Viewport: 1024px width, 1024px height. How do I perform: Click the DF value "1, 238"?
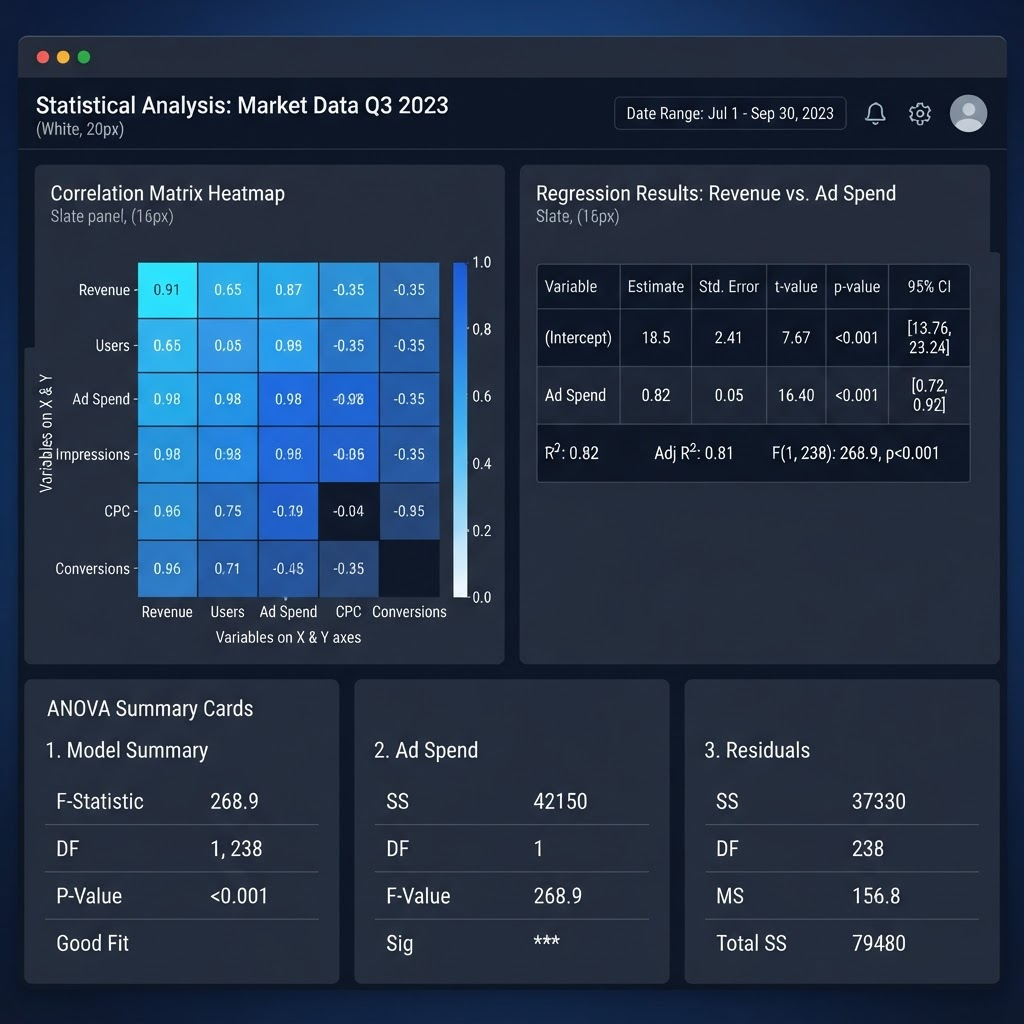[x=236, y=849]
